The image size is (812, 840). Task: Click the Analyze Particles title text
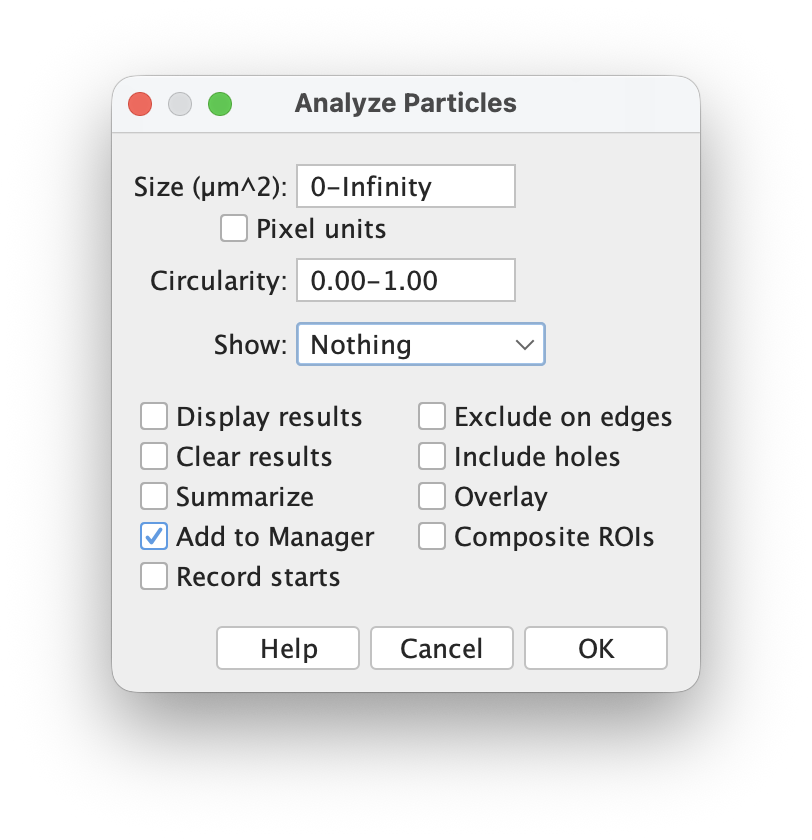405,103
